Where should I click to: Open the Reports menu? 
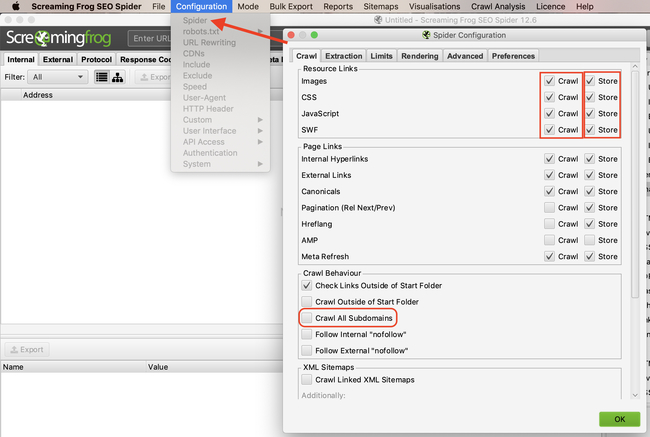coord(338,6)
